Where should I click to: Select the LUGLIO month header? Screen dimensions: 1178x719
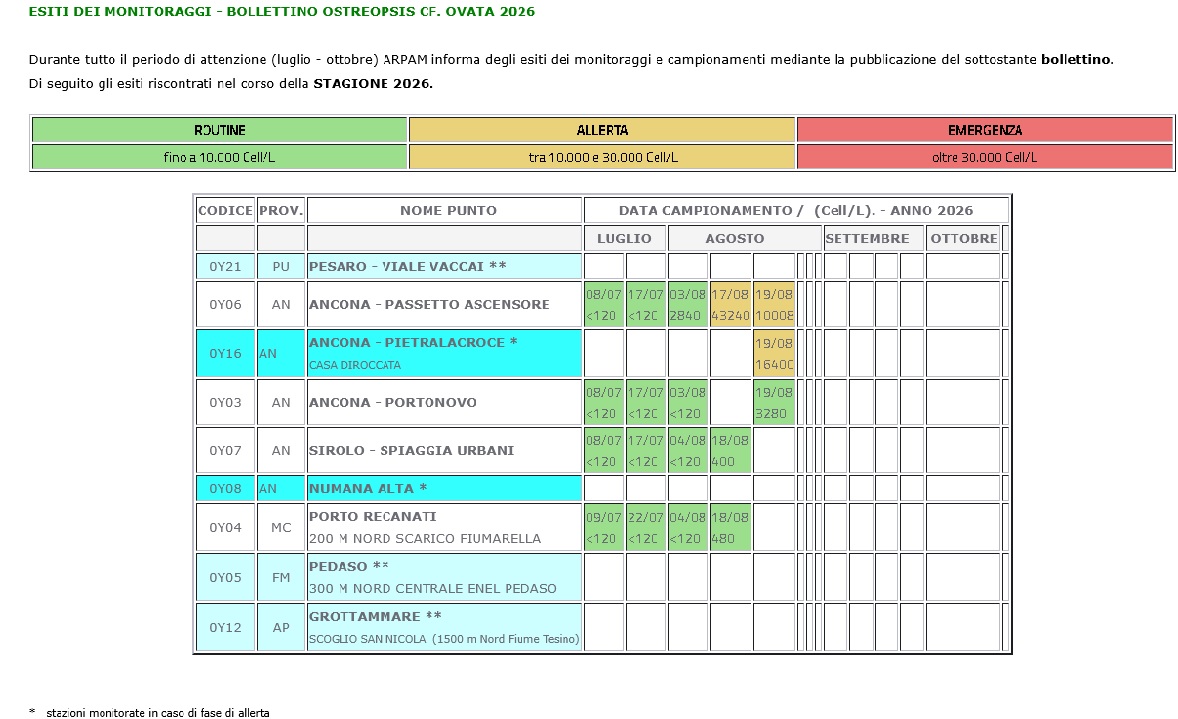pos(624,238)
